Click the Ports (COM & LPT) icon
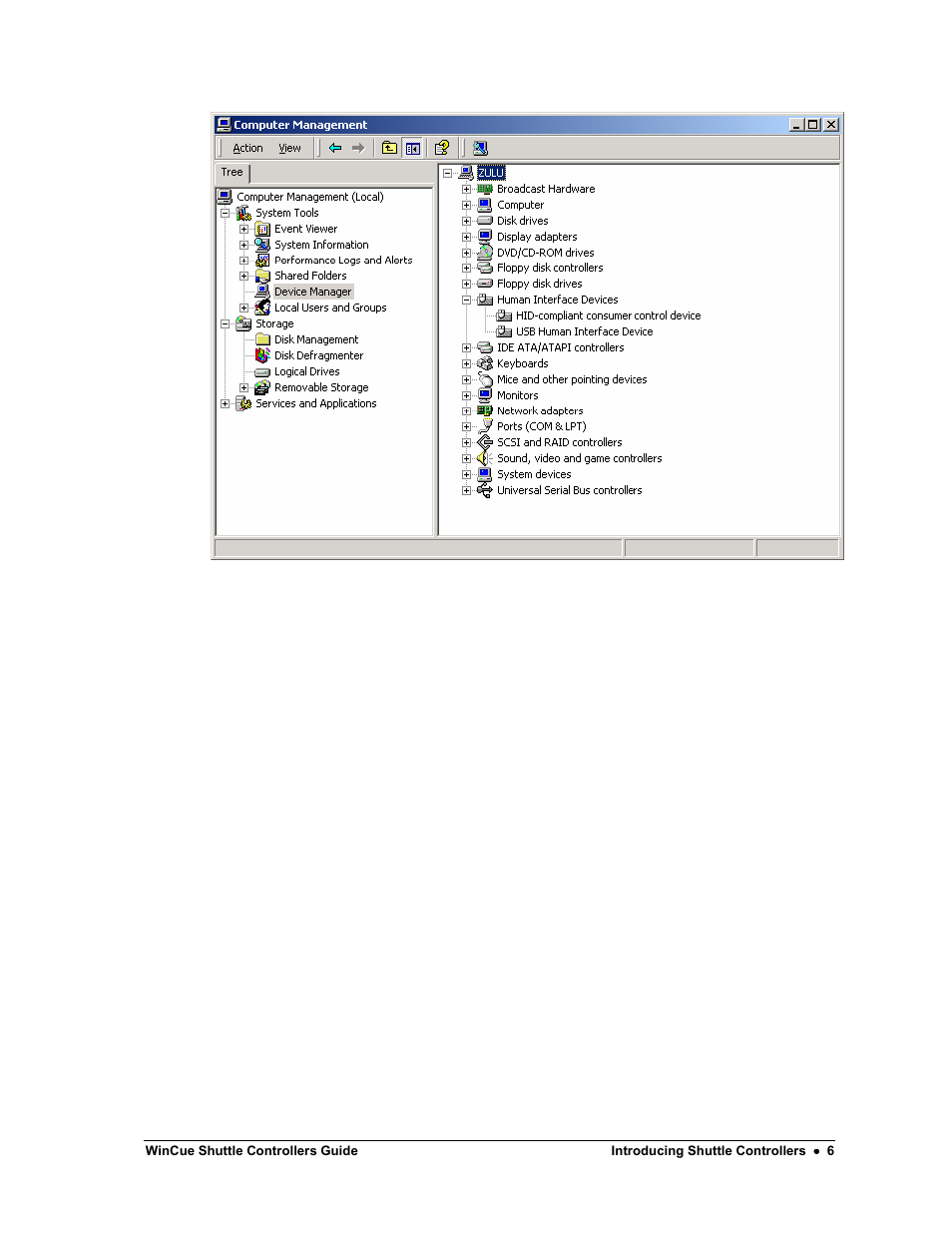The width and height of the screenshot is (952, 1233). (485, 426)
